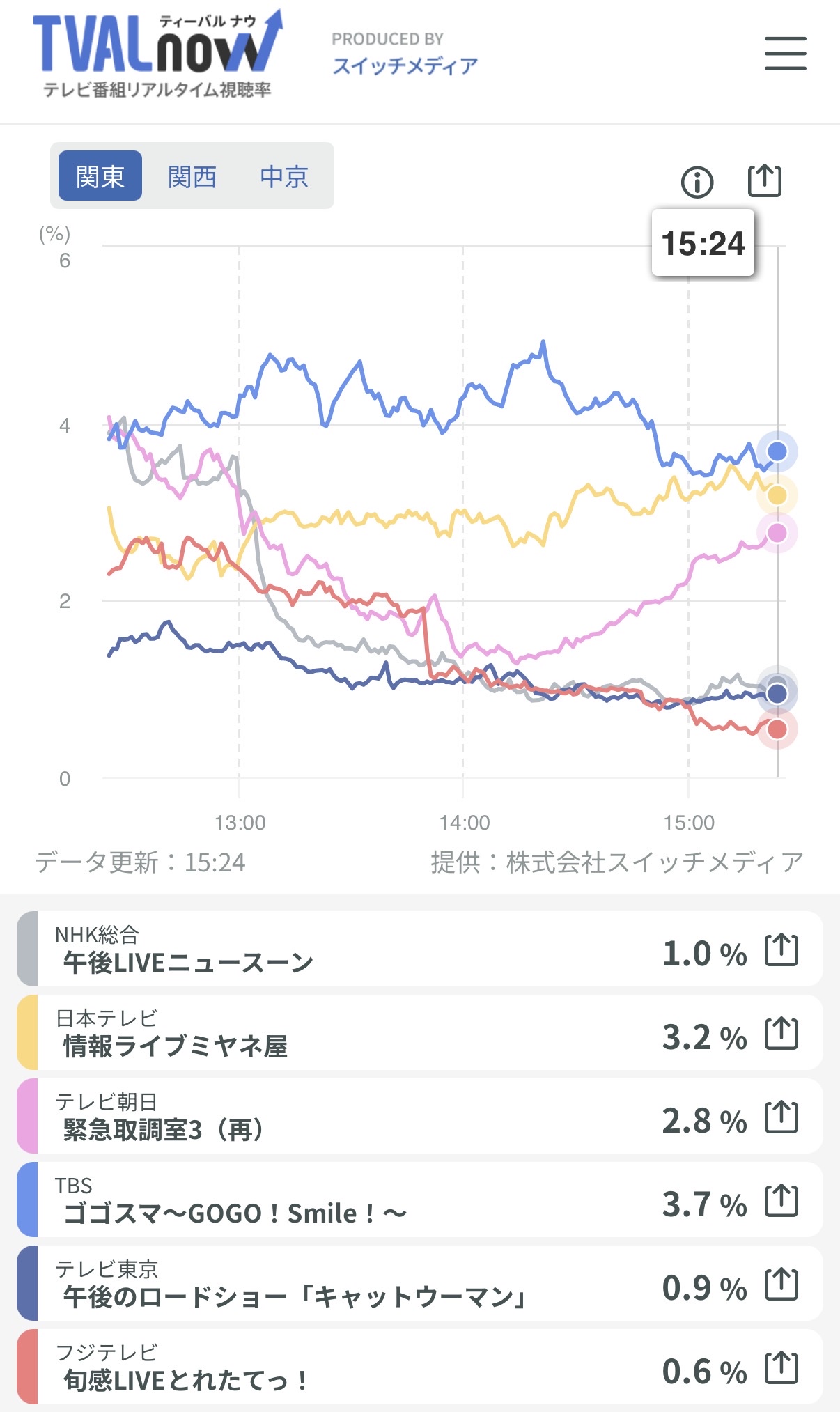Click the yellow 日本テレビ chart marker
Image resolution: width=840 pixels, height=1412 pixels.
pos(777,495)
